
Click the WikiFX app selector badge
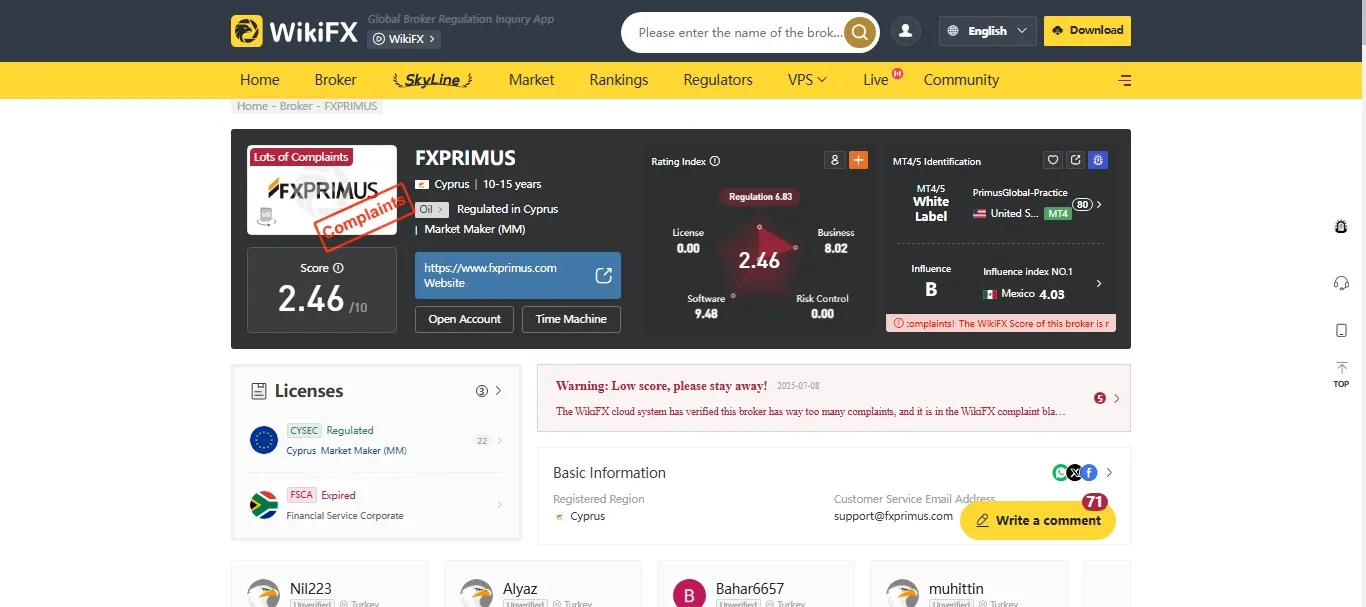pos(404,39)
